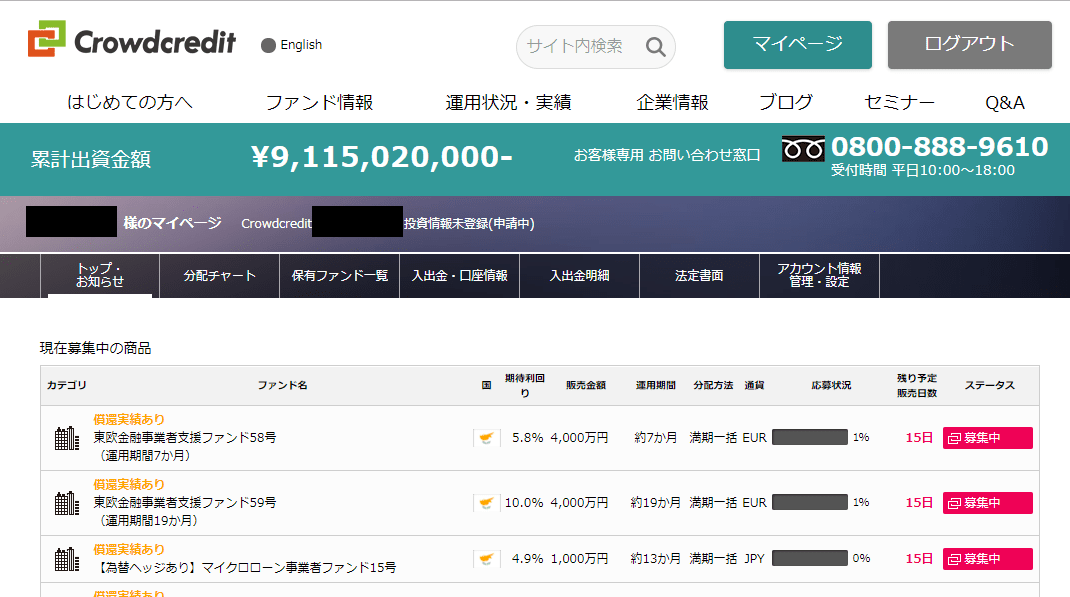Click progress bar for マイクロローン事業者ファンド15号

tap(810, 558)
